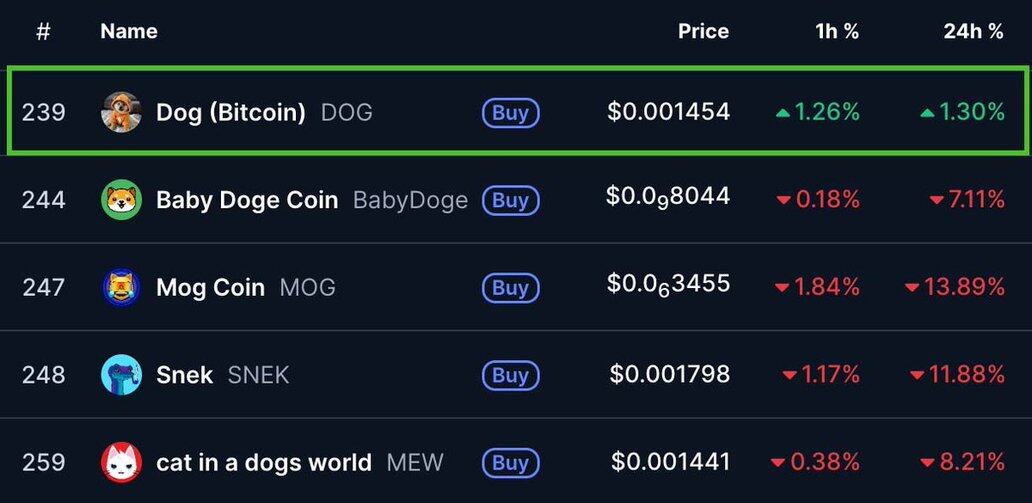This screenshot has height=503, width=1032.
Task: Click the Baby Doge Coin logo
Action: pyautogui.click(x=122, y=200)
